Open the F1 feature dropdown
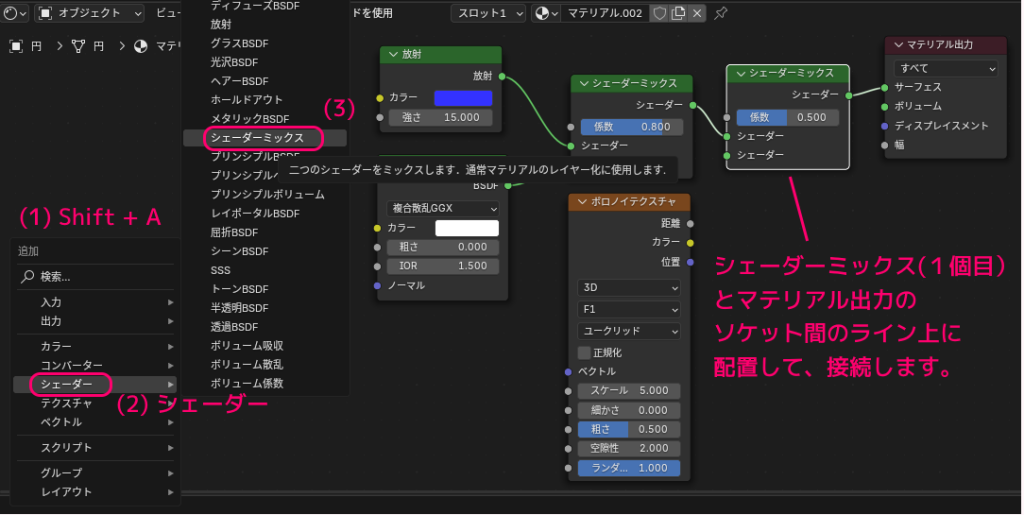1024x515 pixels. [628, 309]
